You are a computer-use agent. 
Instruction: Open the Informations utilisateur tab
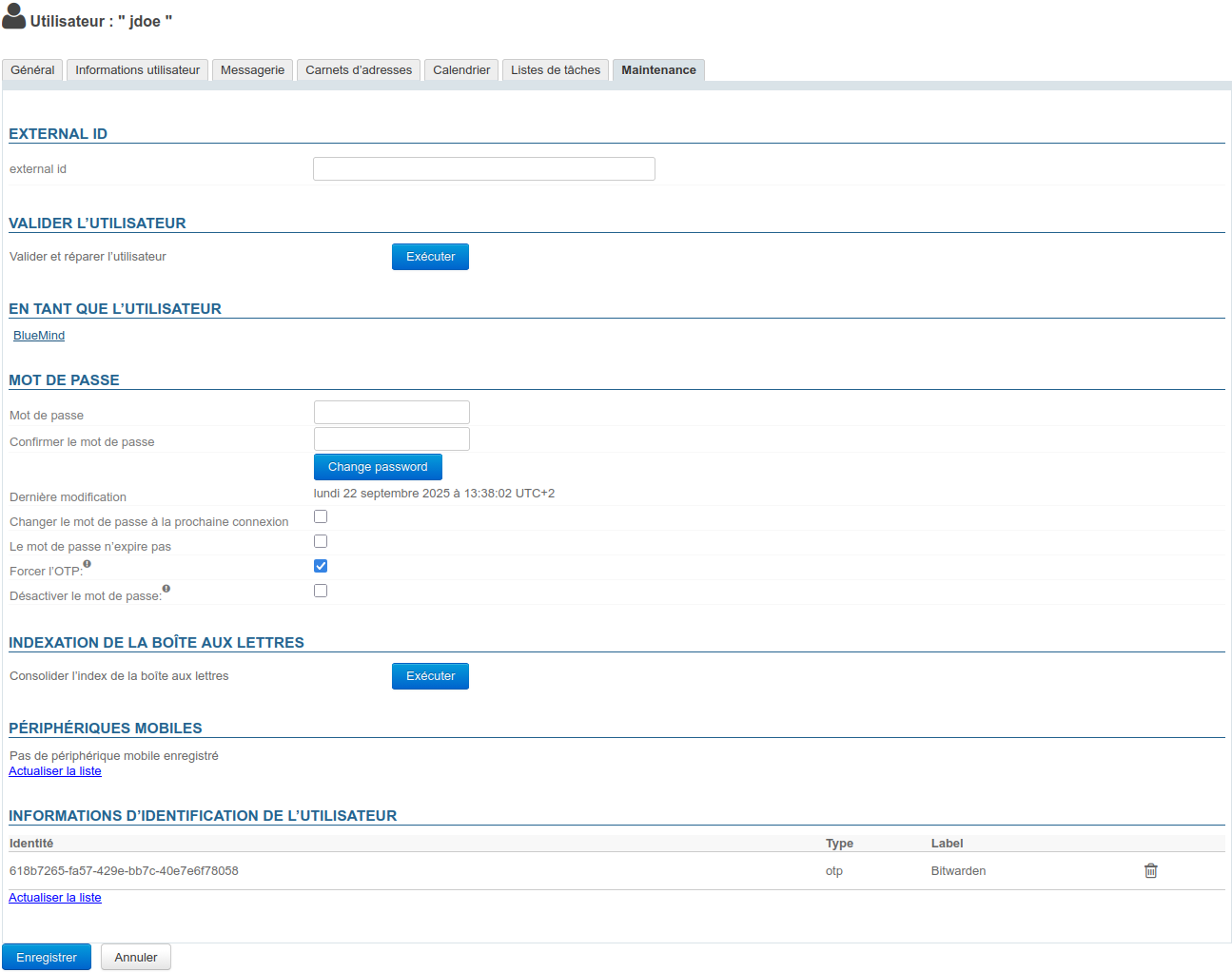pyautogui.click(x=138, y=70)
